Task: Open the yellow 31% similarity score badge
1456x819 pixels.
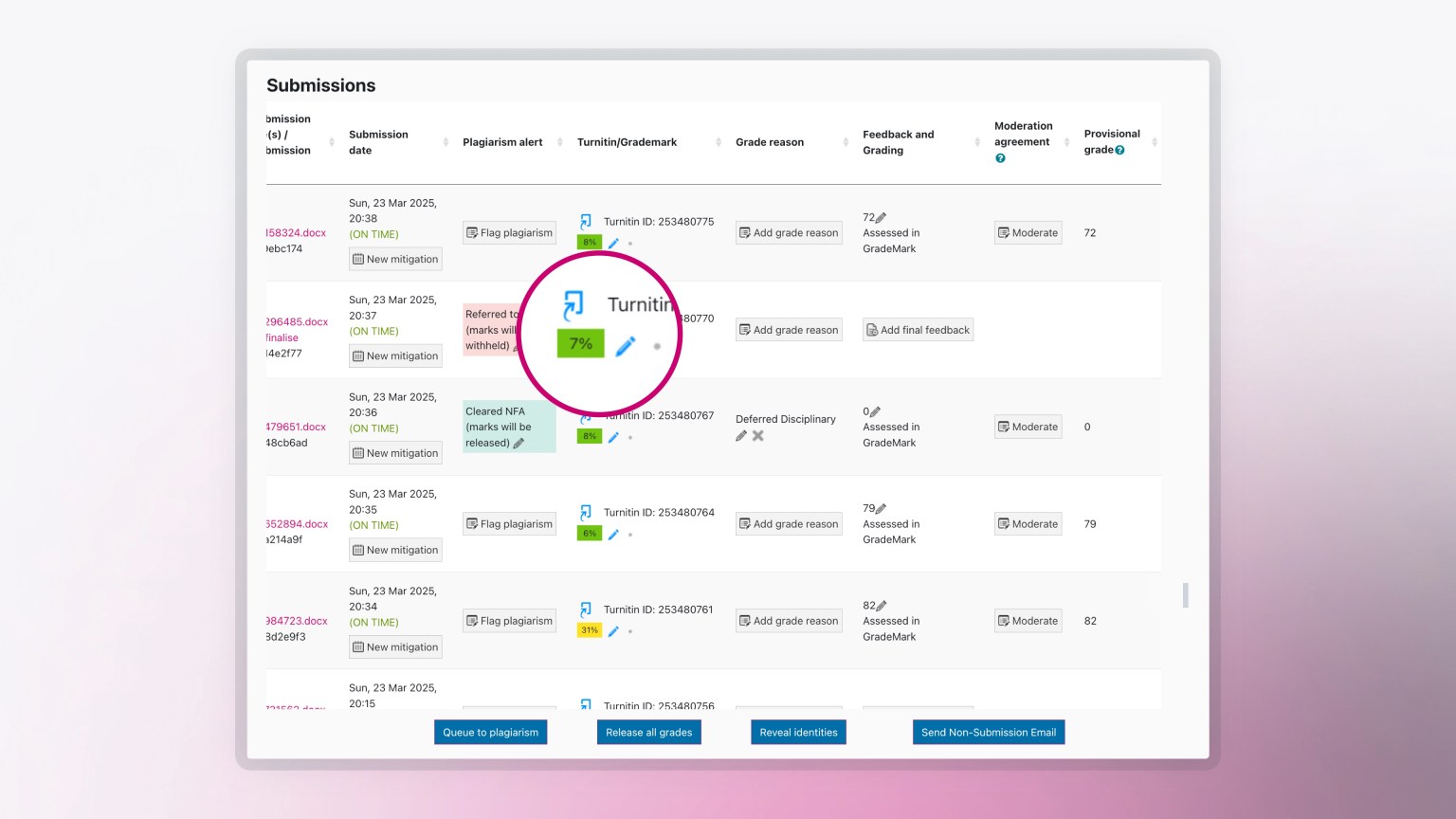Action: click(x=589, y=630)
